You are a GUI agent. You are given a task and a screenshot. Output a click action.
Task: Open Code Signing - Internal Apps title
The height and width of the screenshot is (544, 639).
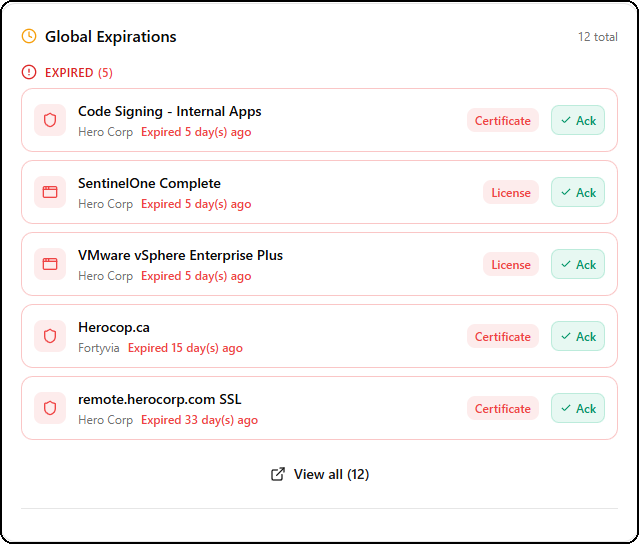click(x=170, y=111)
